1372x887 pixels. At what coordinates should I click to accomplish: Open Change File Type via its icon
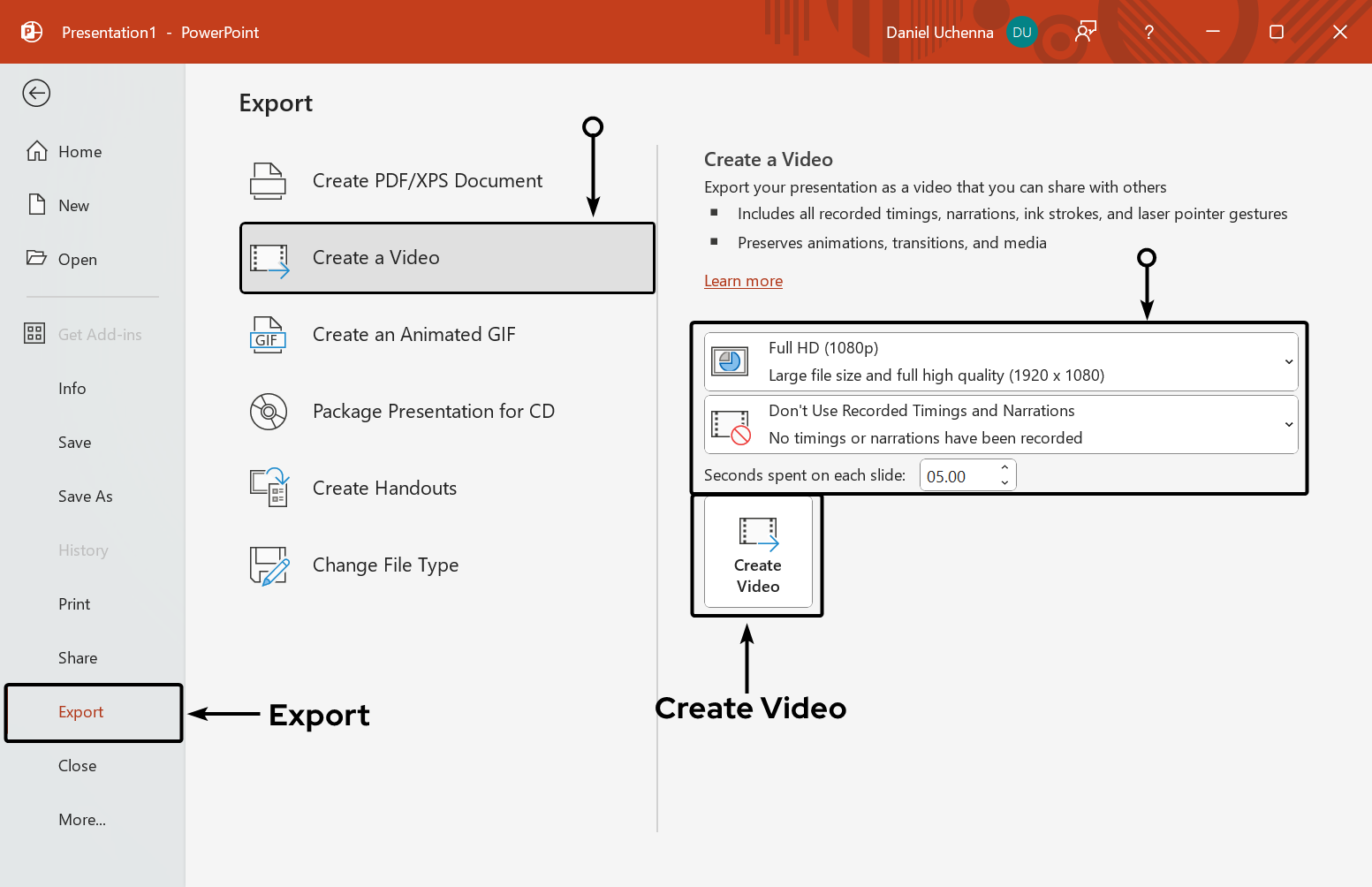(x=268, y=565)
